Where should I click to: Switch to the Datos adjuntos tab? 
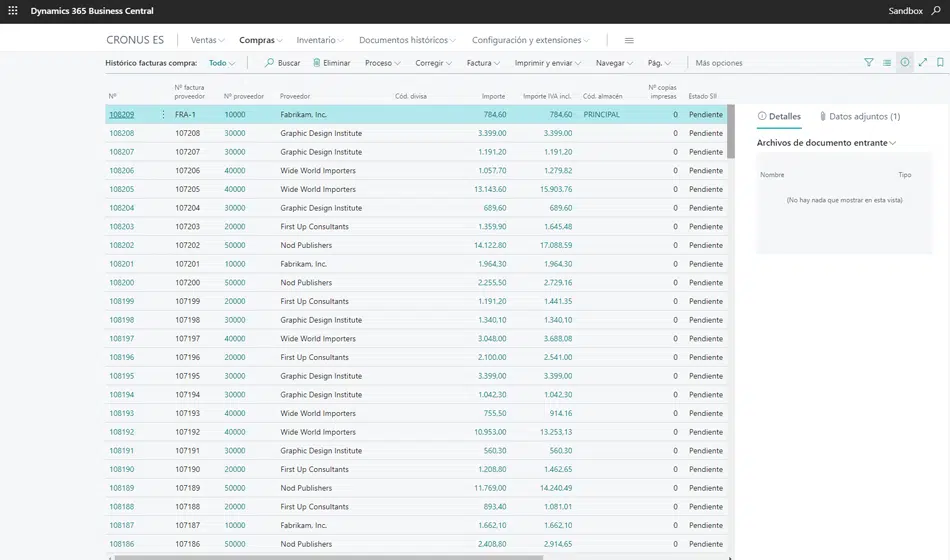(859, 117)
